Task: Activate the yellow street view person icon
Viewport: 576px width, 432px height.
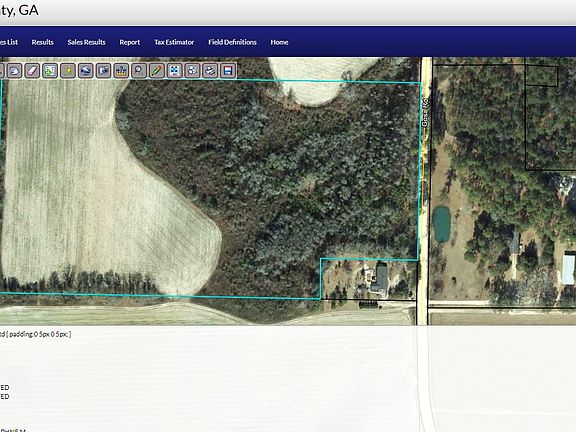Action: [68, 70]
